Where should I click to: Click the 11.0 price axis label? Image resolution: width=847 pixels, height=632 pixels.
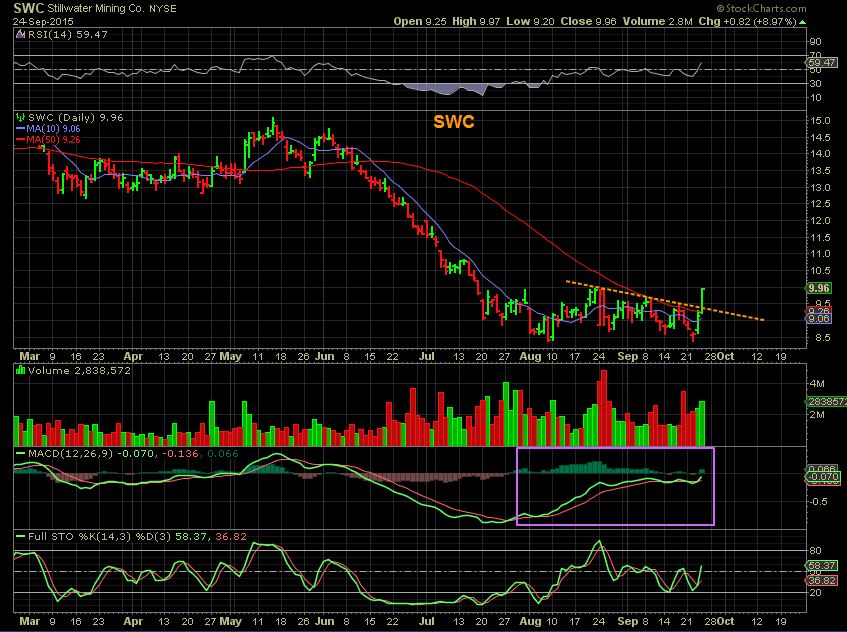tap(821, 254)
